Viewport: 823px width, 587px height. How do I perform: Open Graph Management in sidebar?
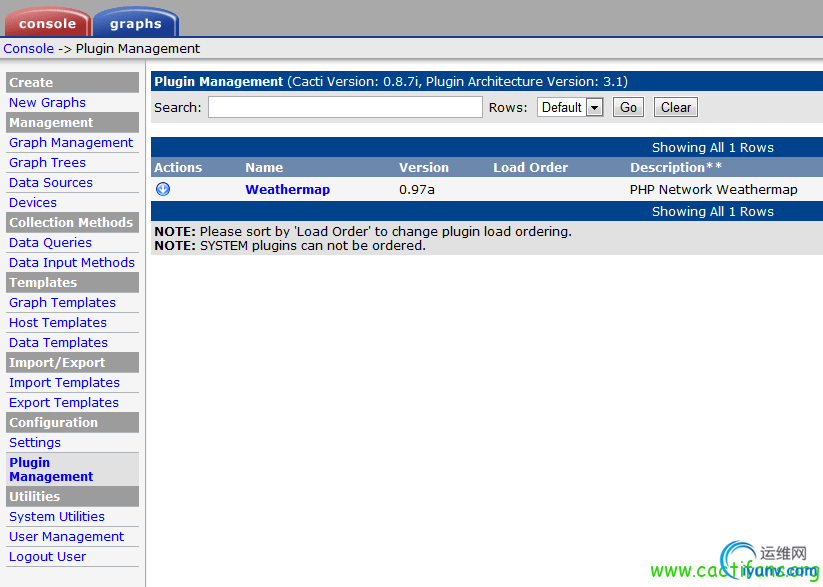tap(71, 142)
